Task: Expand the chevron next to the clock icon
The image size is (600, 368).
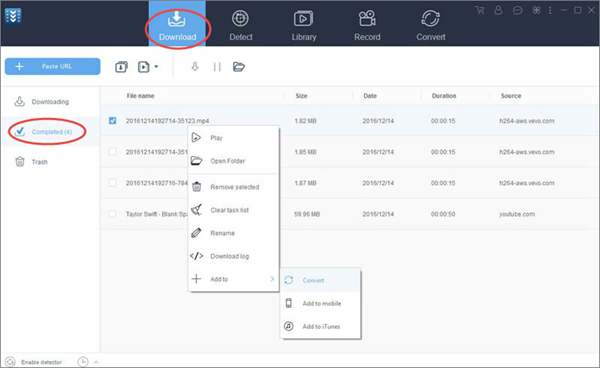Action: (96, 362)
